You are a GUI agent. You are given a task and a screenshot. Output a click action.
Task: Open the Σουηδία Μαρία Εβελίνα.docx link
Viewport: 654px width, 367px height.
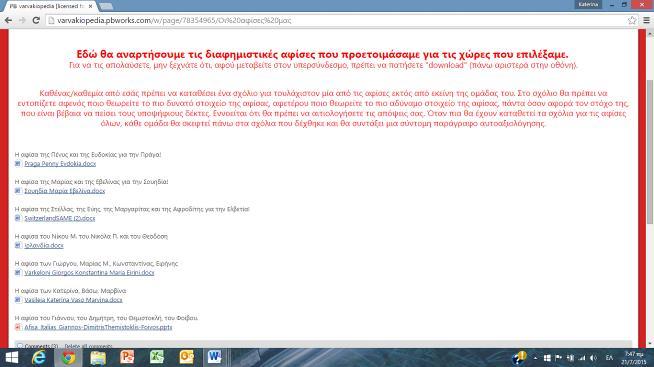pos(65,191)
